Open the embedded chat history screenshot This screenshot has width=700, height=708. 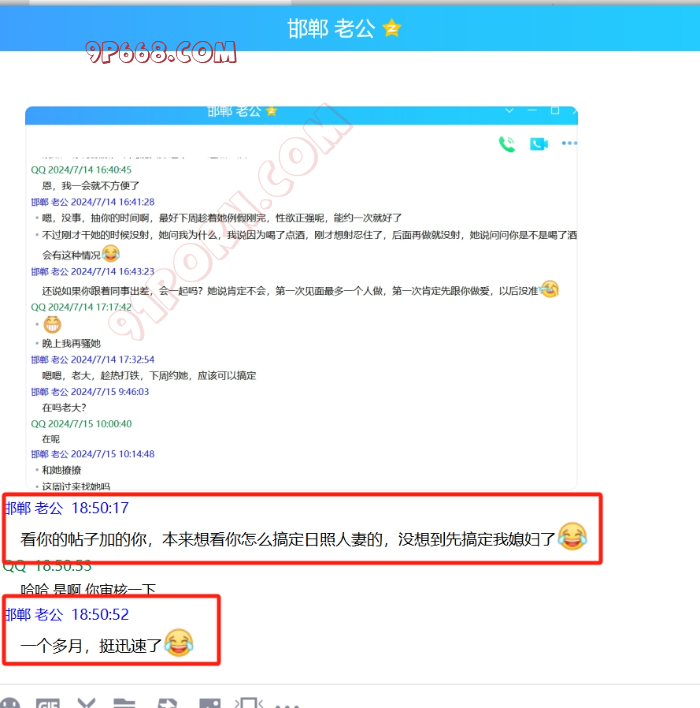300,300
